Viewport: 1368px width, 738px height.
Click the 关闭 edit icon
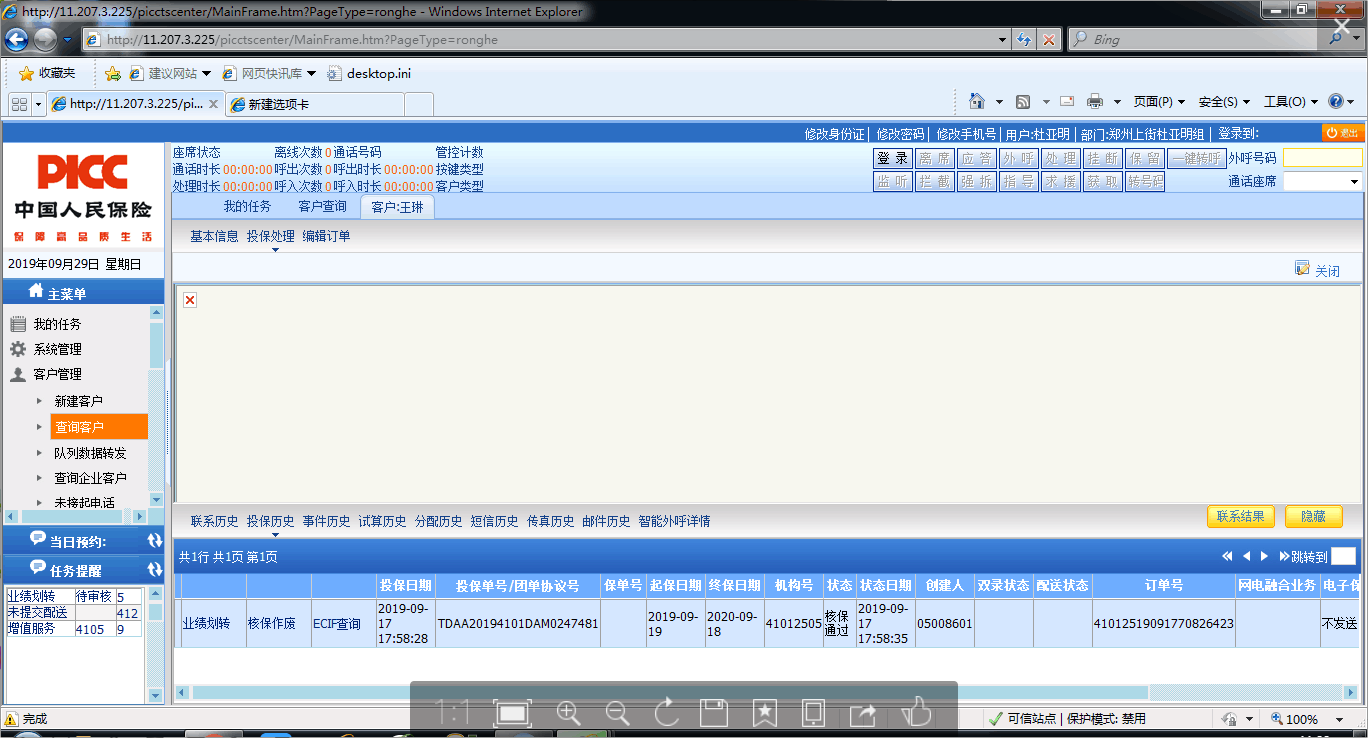[1302, 268]
